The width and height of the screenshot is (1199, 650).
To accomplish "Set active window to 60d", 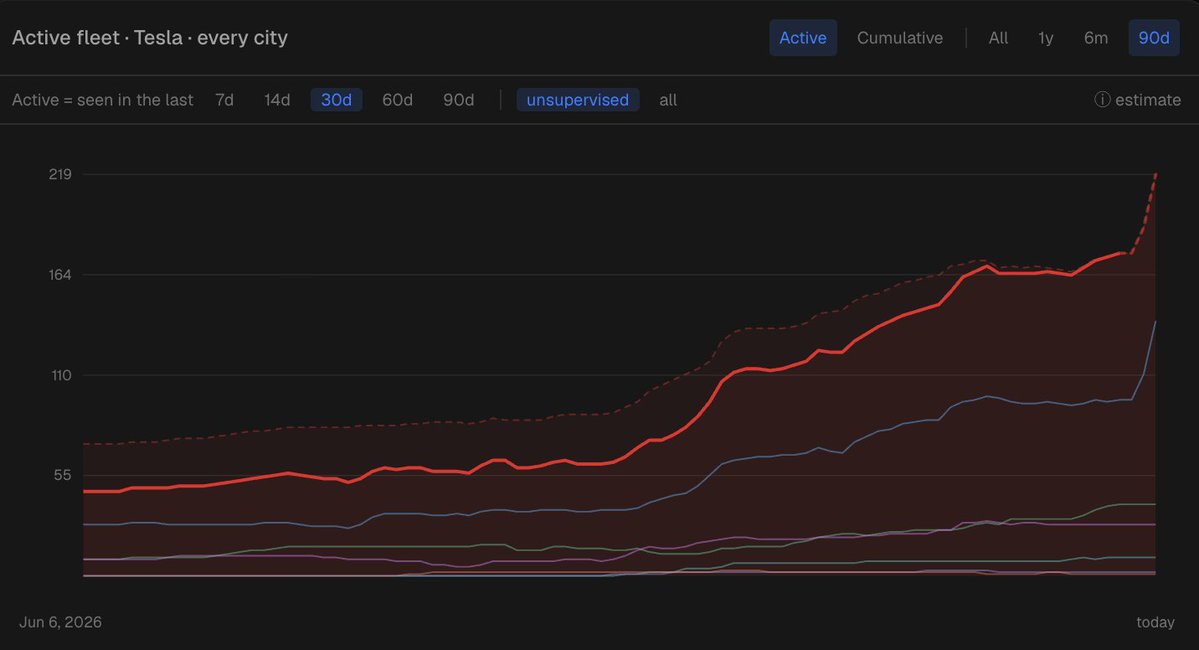I will click(x=397, y=100).
